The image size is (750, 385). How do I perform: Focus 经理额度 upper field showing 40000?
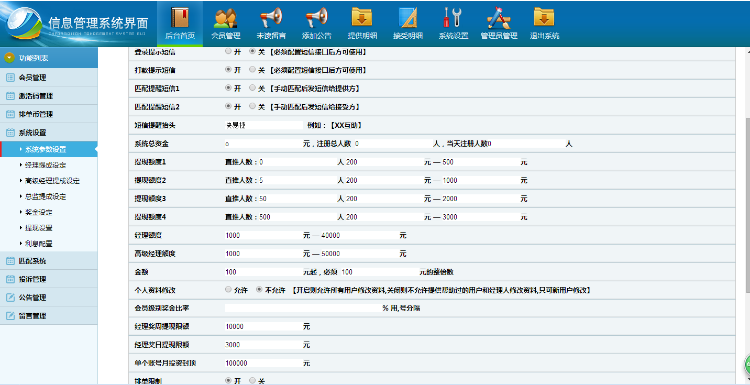tap(359, 235)
